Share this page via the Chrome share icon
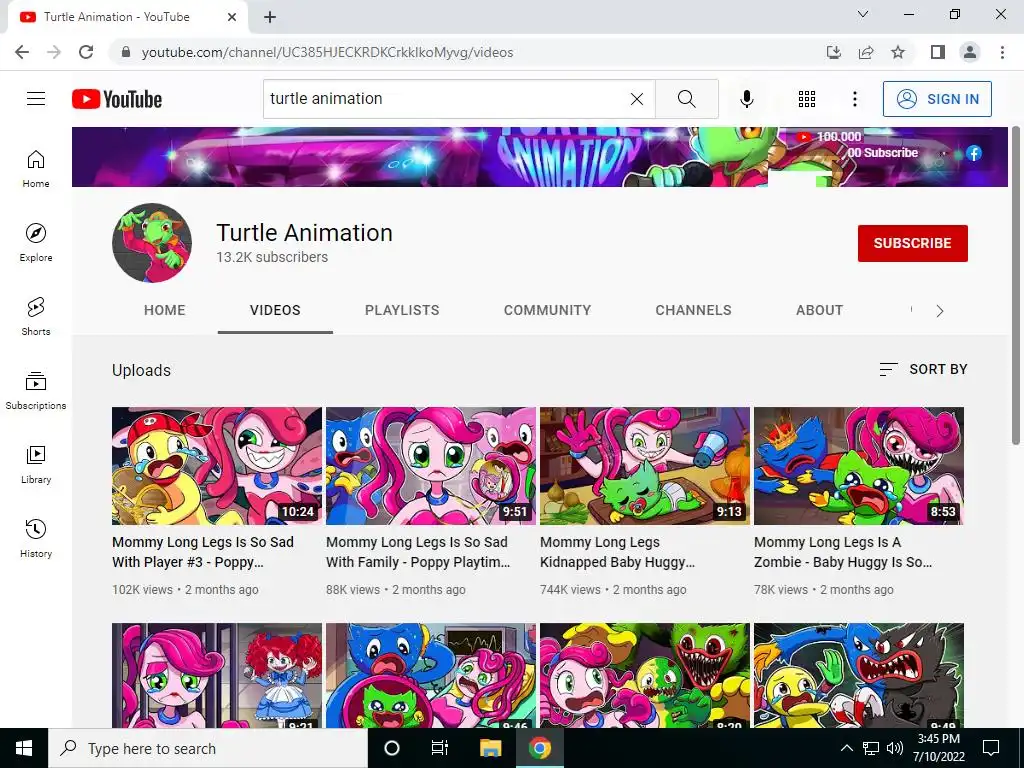Screen dimensions: 1024x768 click(866, 52)
